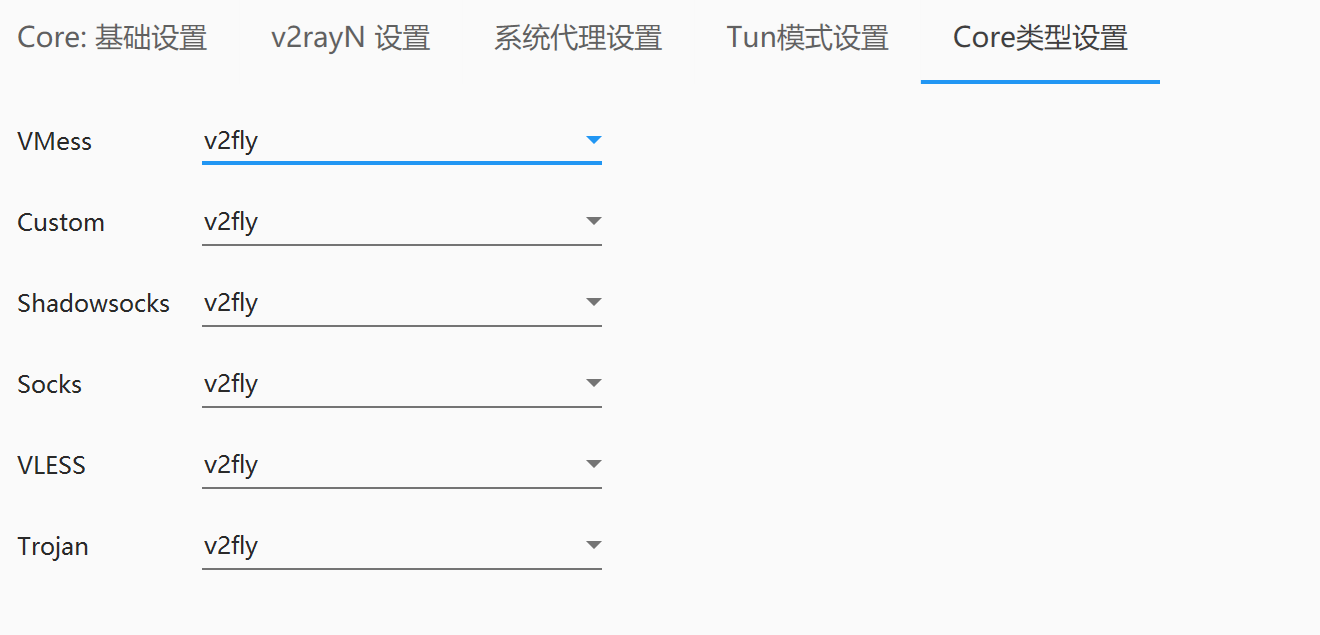Viewport: 1320px width, 635px height.
Task: Click the dropdown arrow beside Custom
Action: tap(594, 221)
